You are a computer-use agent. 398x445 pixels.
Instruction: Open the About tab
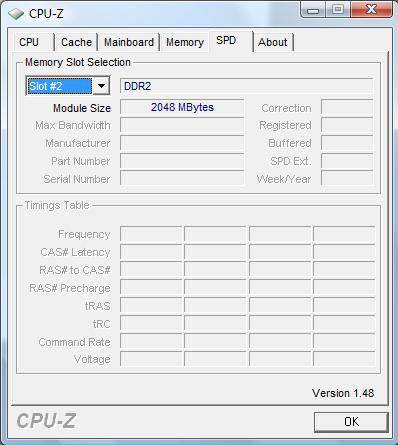tap(273, 42)
